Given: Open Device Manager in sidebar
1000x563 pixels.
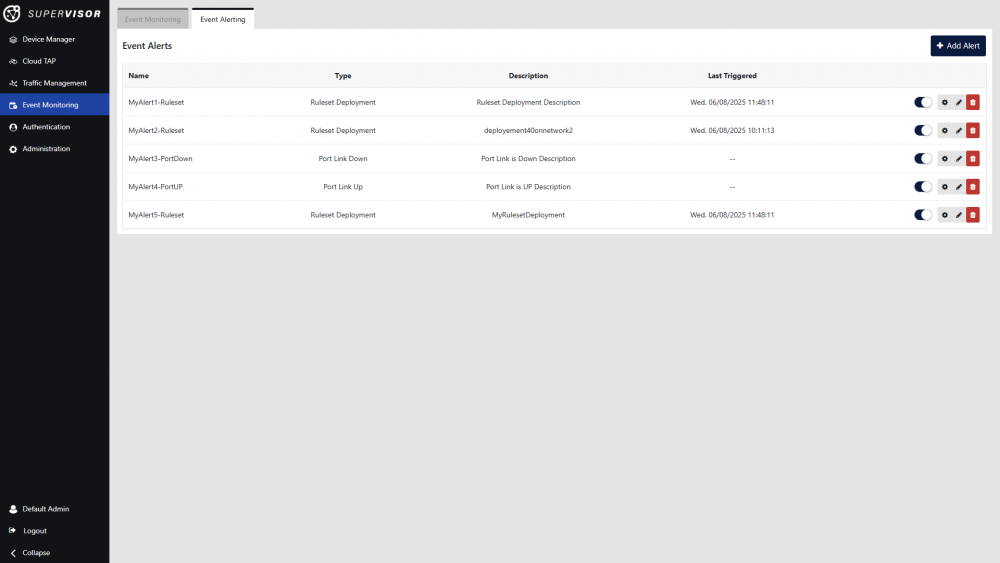Looking at the screenshot, I should 48,39.
